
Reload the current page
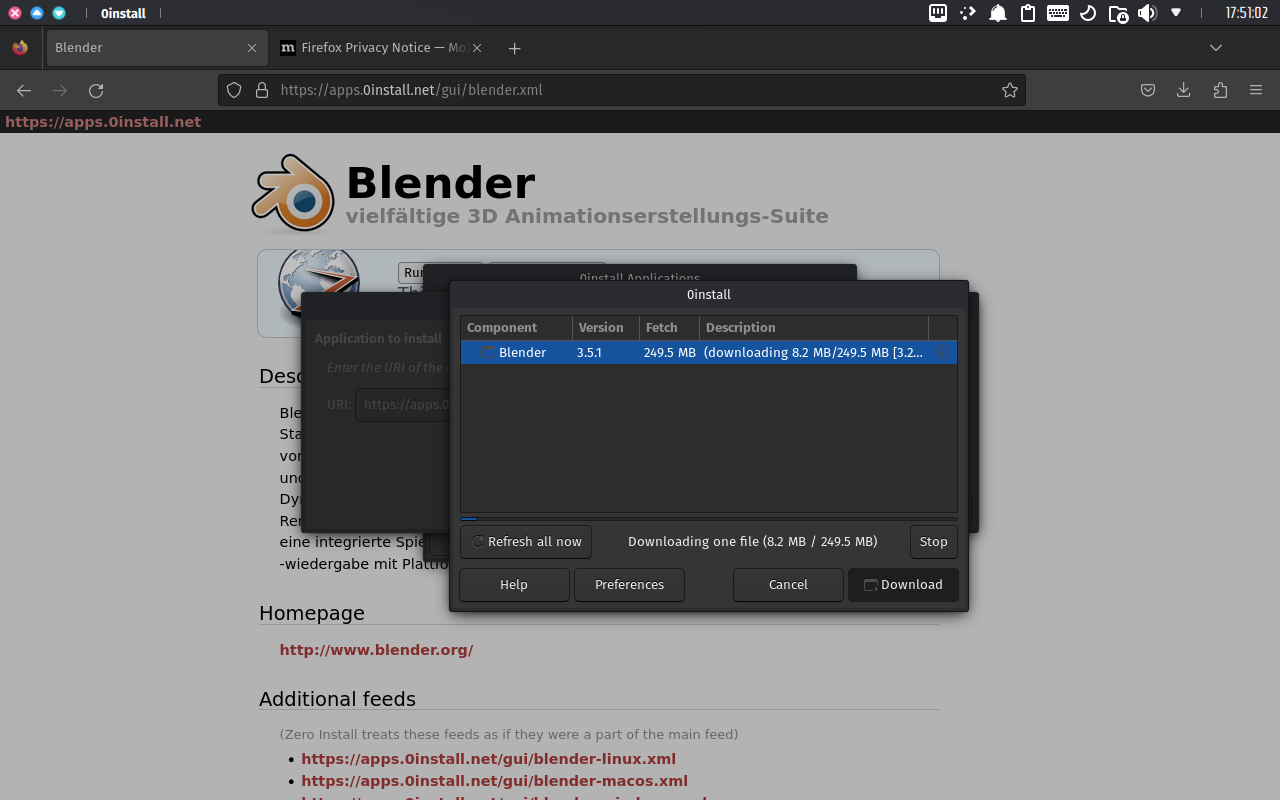[x=96, y=90]
